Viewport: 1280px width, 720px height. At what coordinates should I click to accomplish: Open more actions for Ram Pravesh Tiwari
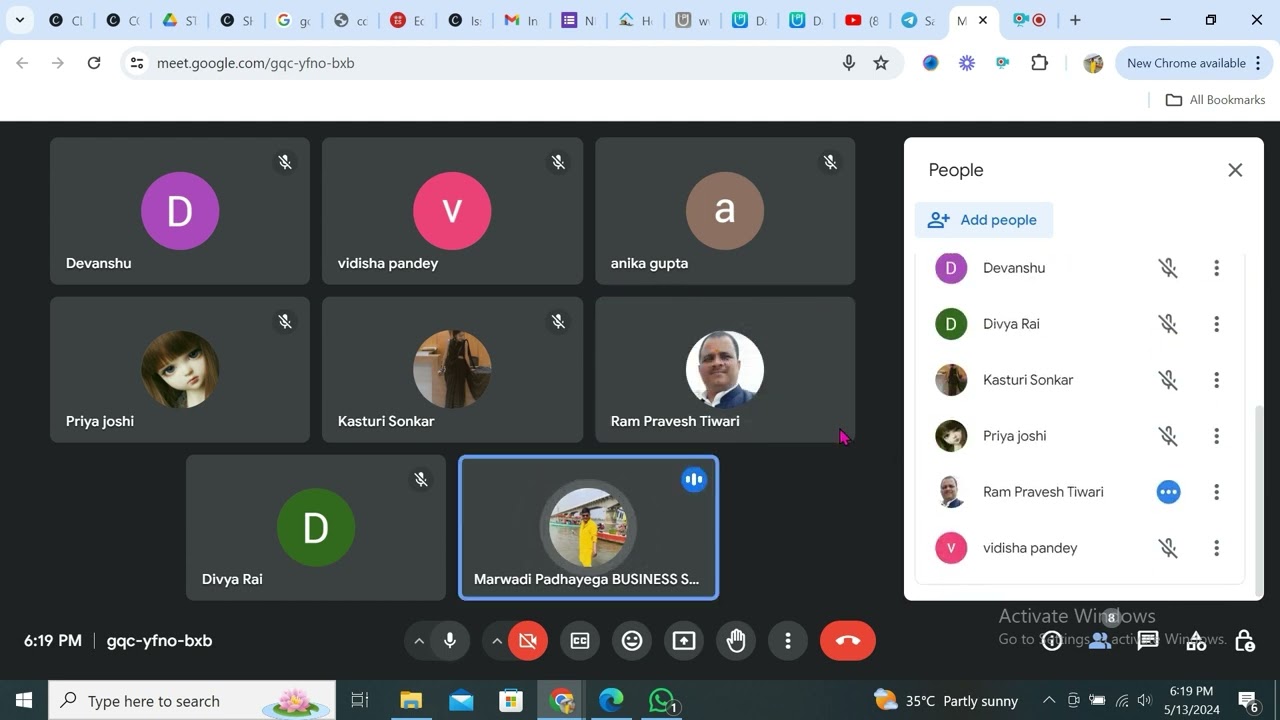point(1216,492)
